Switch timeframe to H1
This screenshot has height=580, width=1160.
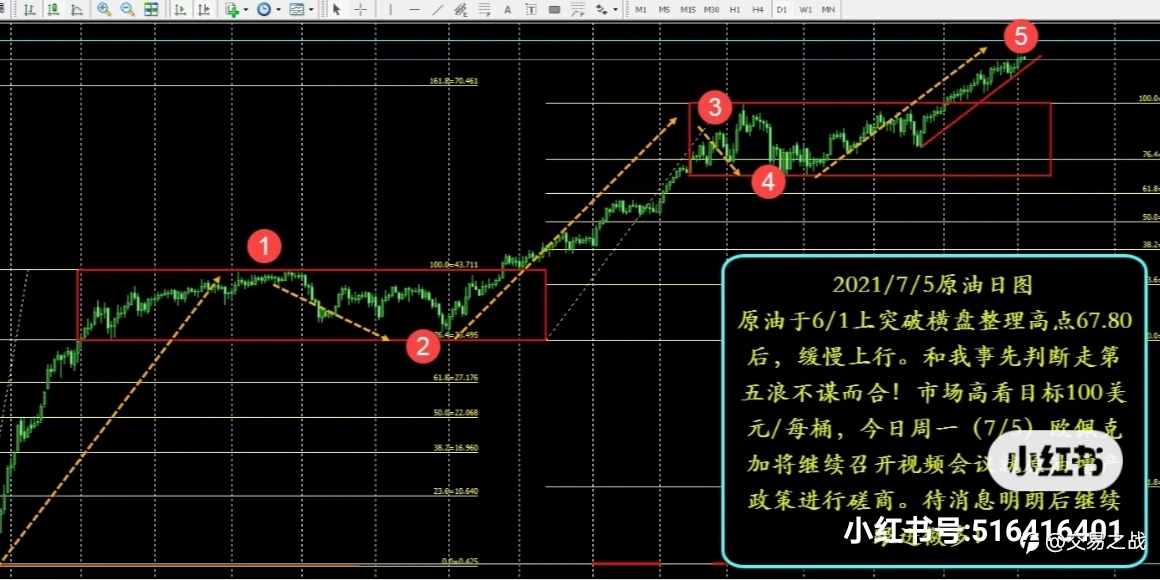[735, 10]
